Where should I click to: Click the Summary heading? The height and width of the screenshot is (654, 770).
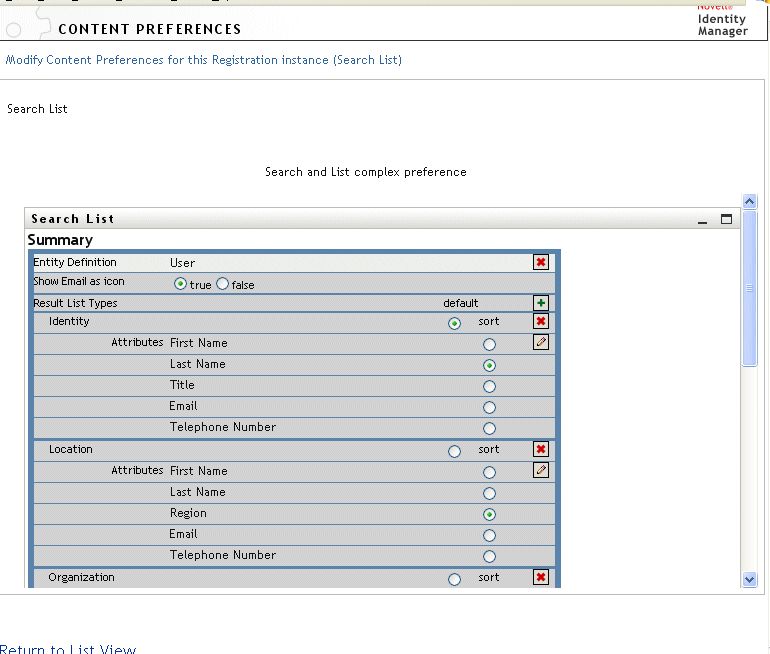(x=60, y=240)
